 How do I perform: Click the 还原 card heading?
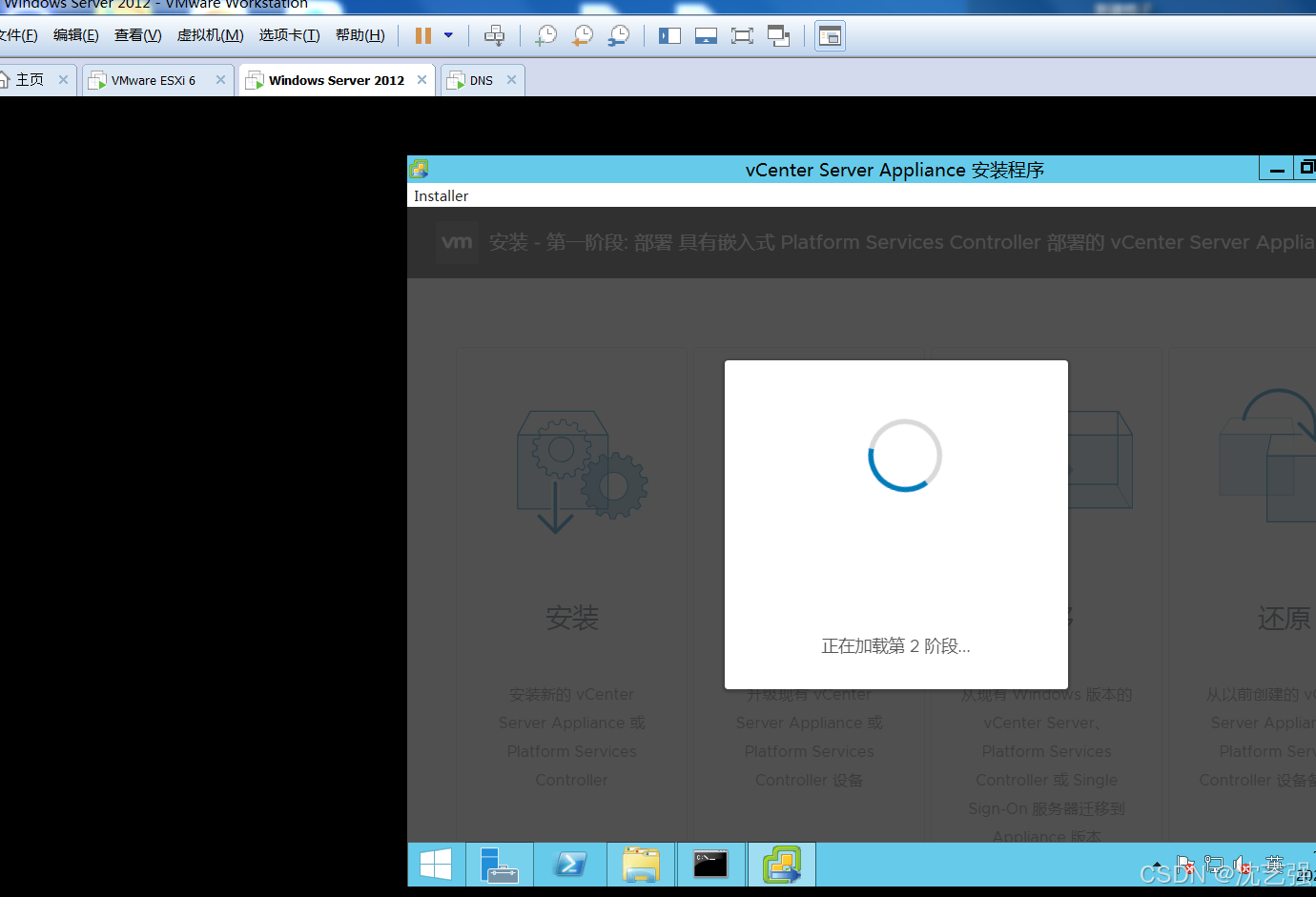tap(1285, 618)
